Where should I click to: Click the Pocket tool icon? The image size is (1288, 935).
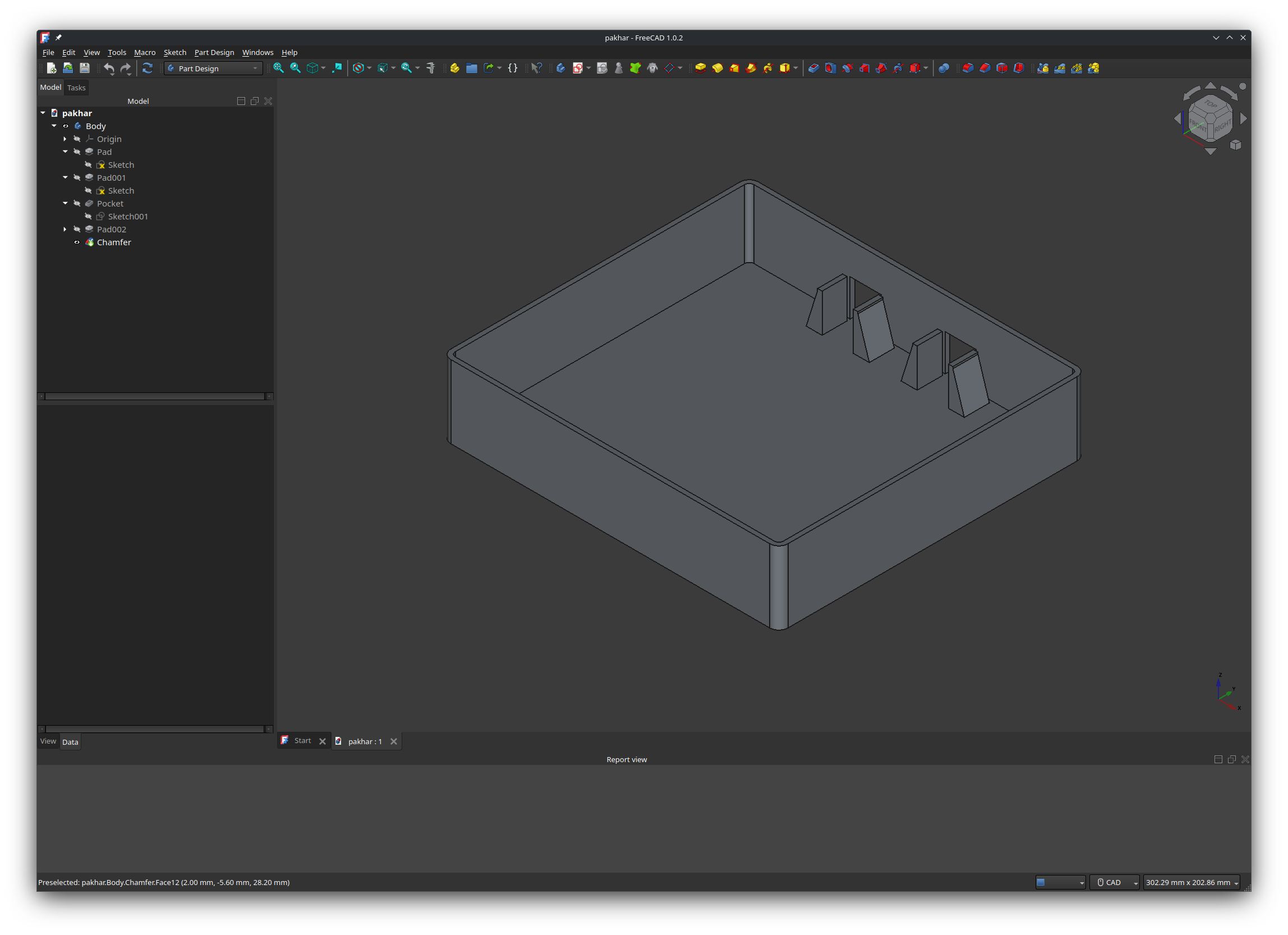pyautogui.click(x=813, y=68)
